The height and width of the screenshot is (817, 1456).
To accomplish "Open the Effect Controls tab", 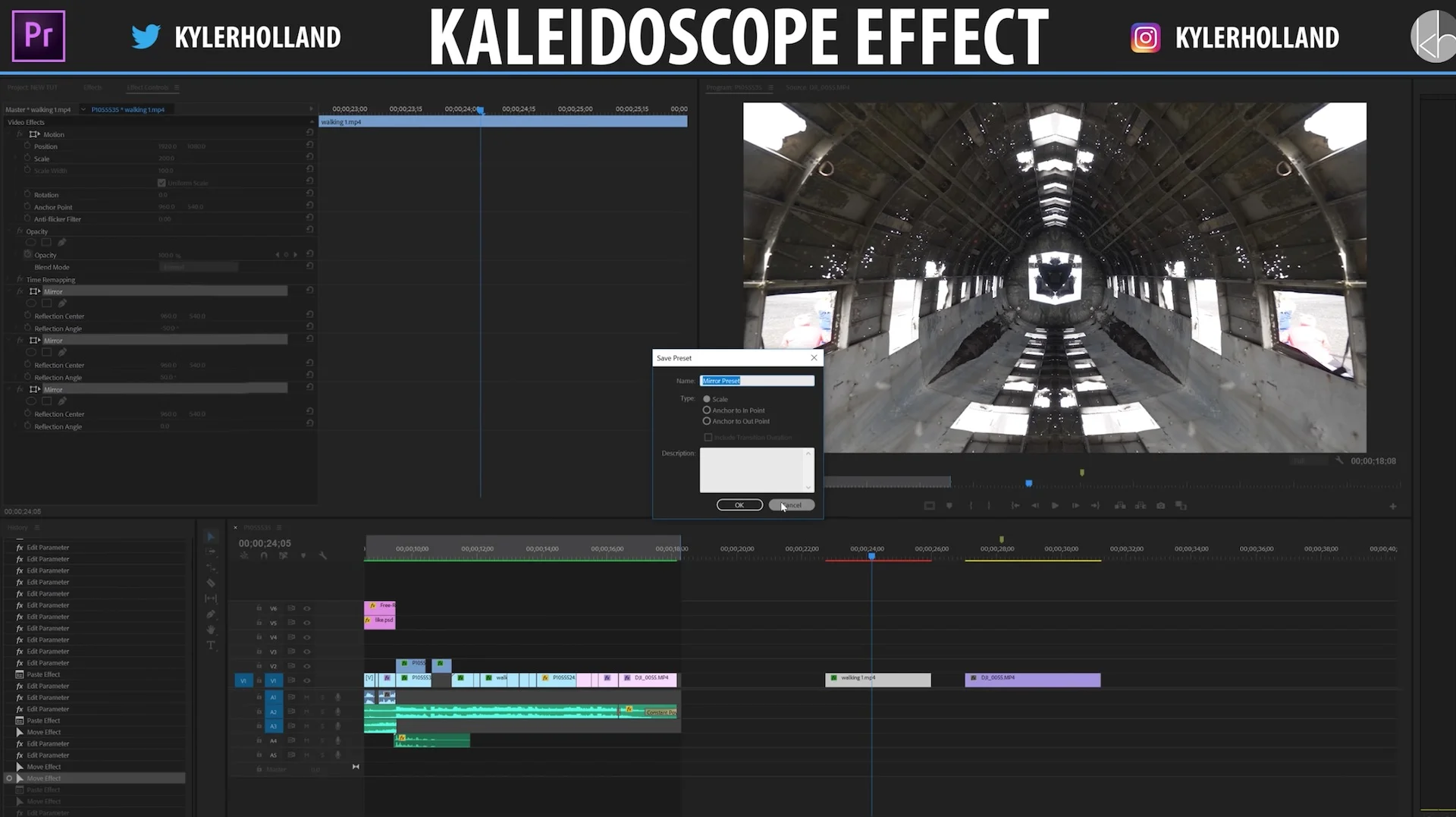I will 148,87.
